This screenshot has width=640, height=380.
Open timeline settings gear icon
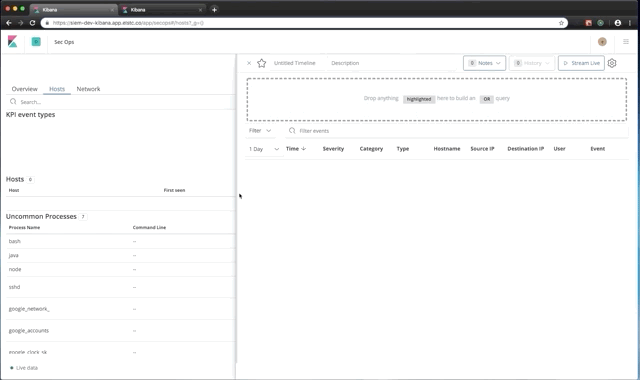[612, 63]
